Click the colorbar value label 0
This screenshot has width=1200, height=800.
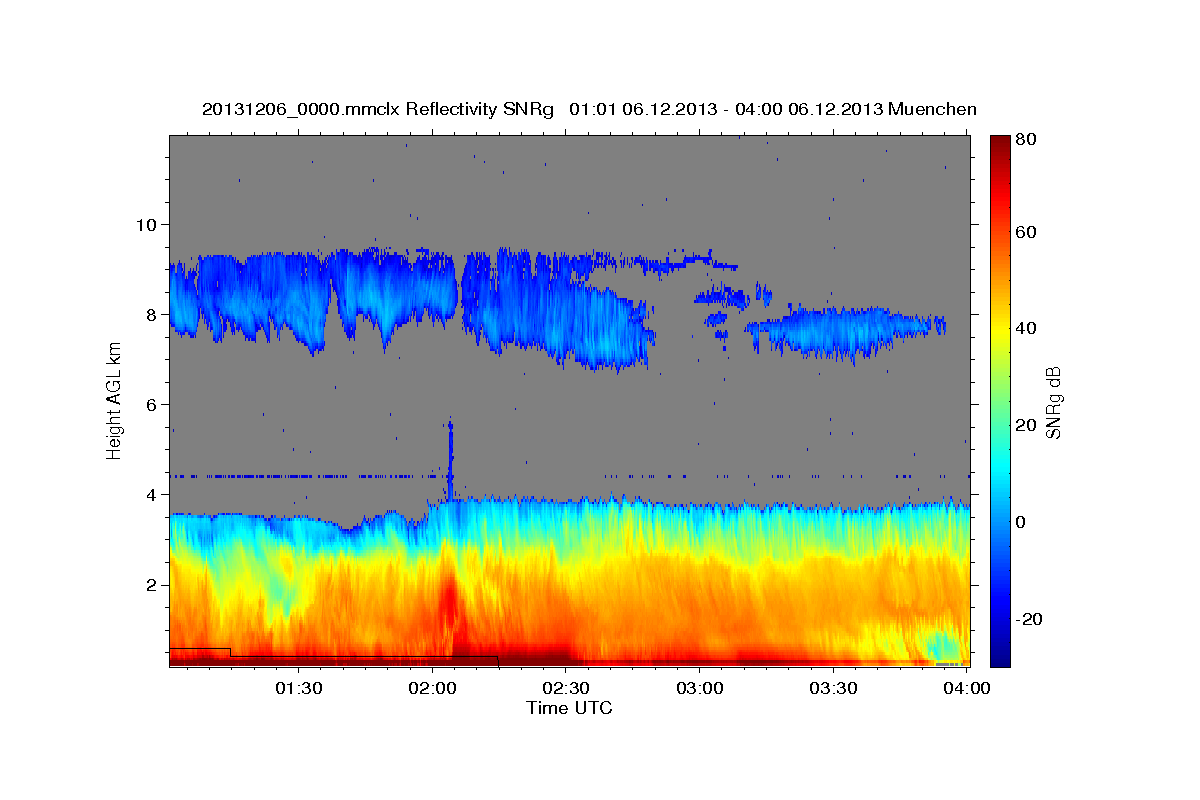click(x=1023, y=522)
